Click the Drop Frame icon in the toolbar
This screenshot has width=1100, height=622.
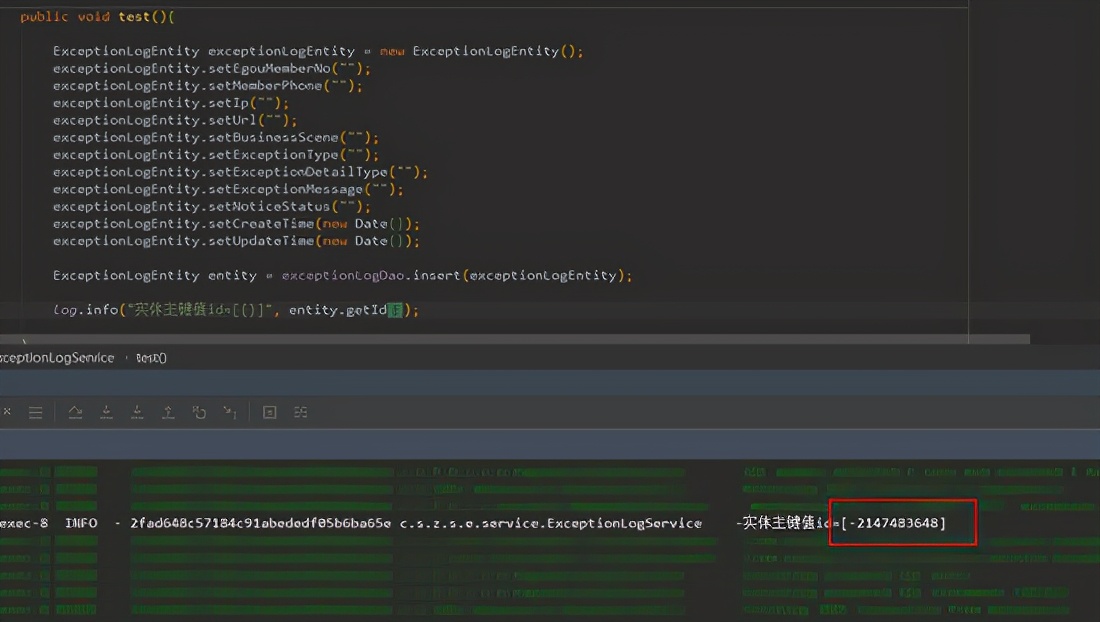(x=199, y=411)
